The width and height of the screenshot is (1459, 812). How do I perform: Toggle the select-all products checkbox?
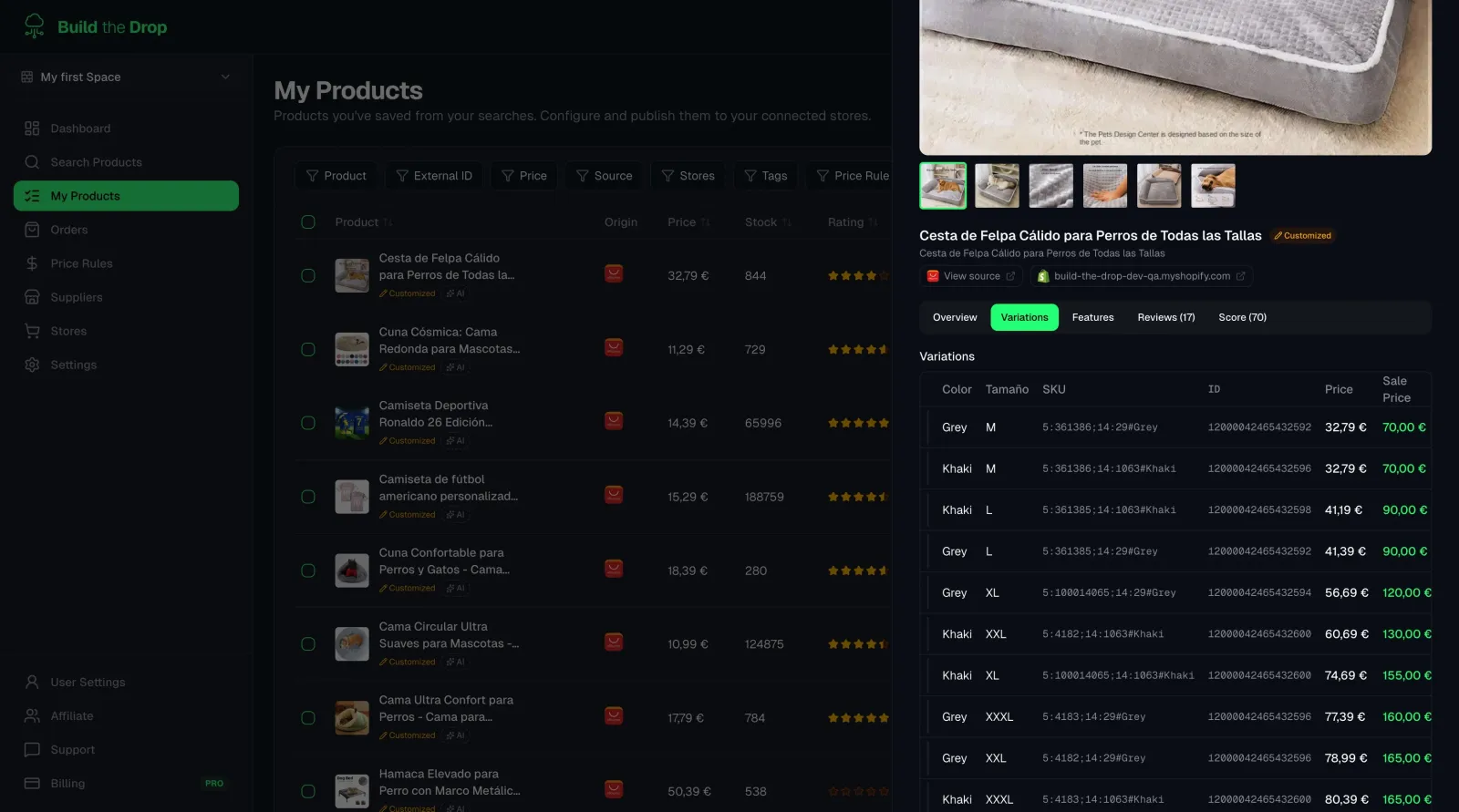tap(308, 222)
